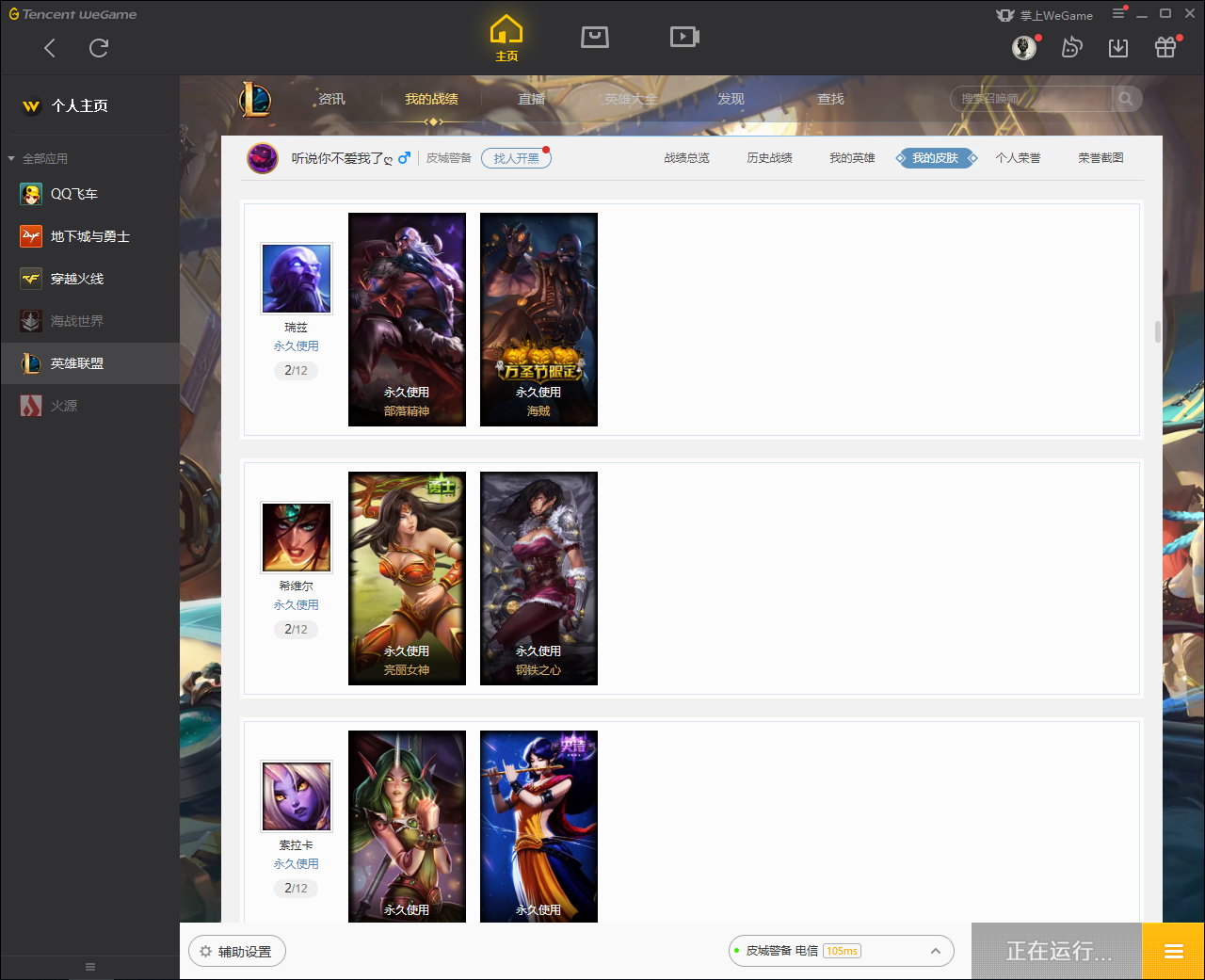The height and width of the screenshot is (980, 1205).
Task: Click the League of Legends logo icon
Action: click(x=254, y=99)
